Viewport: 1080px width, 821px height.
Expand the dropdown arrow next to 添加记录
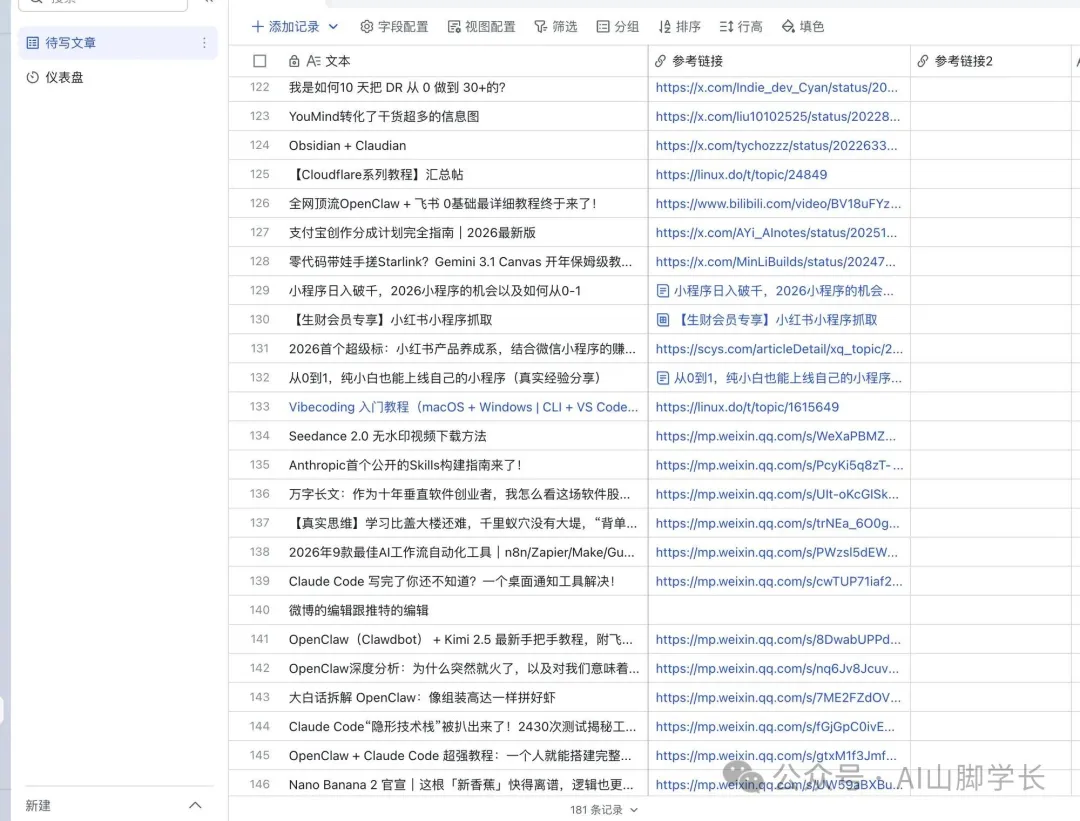coord(334,27)
